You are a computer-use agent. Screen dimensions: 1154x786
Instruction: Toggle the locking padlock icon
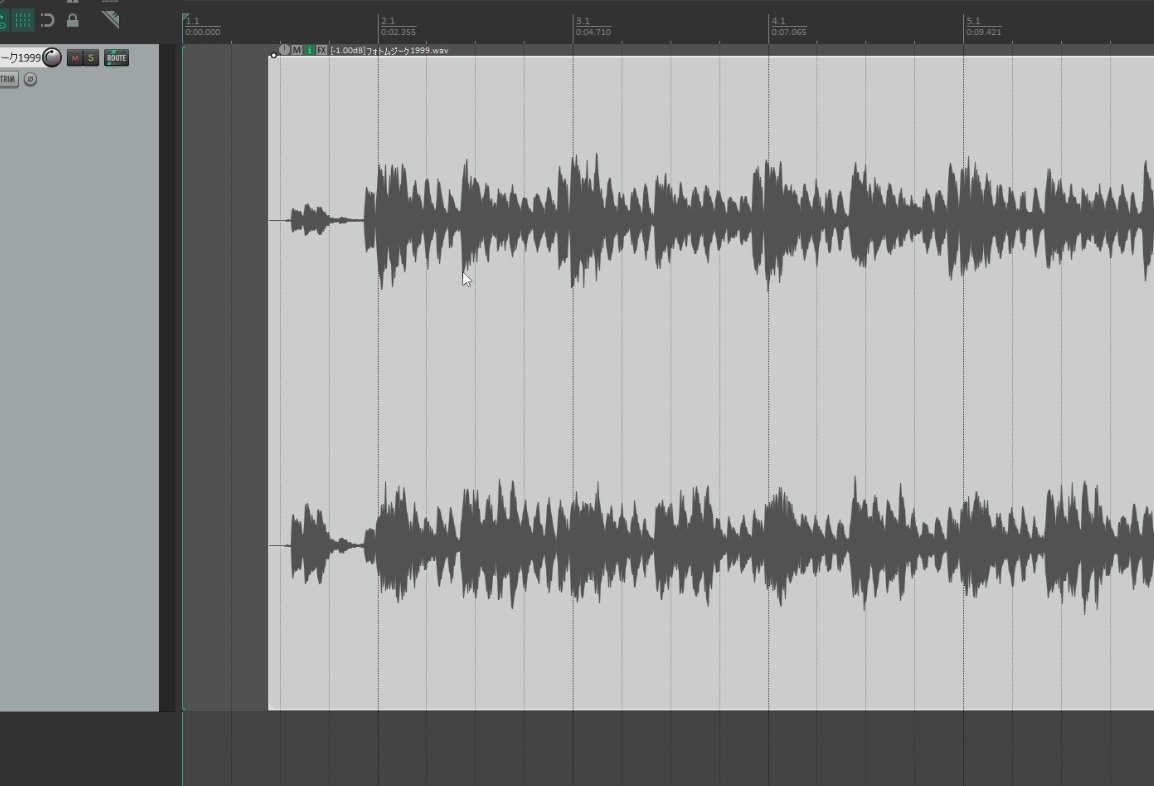72,20
